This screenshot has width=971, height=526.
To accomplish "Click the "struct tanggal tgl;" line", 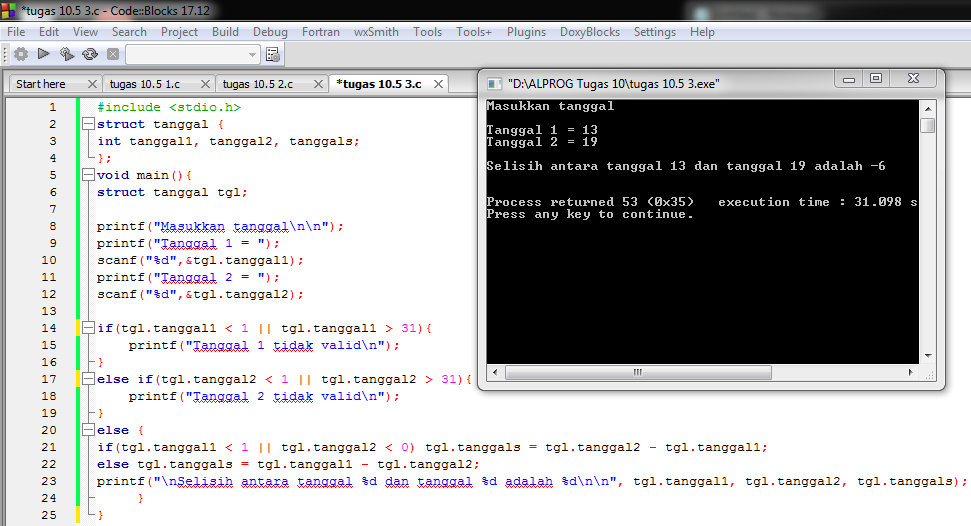I will pyautogui.click(x=172, y=192).
